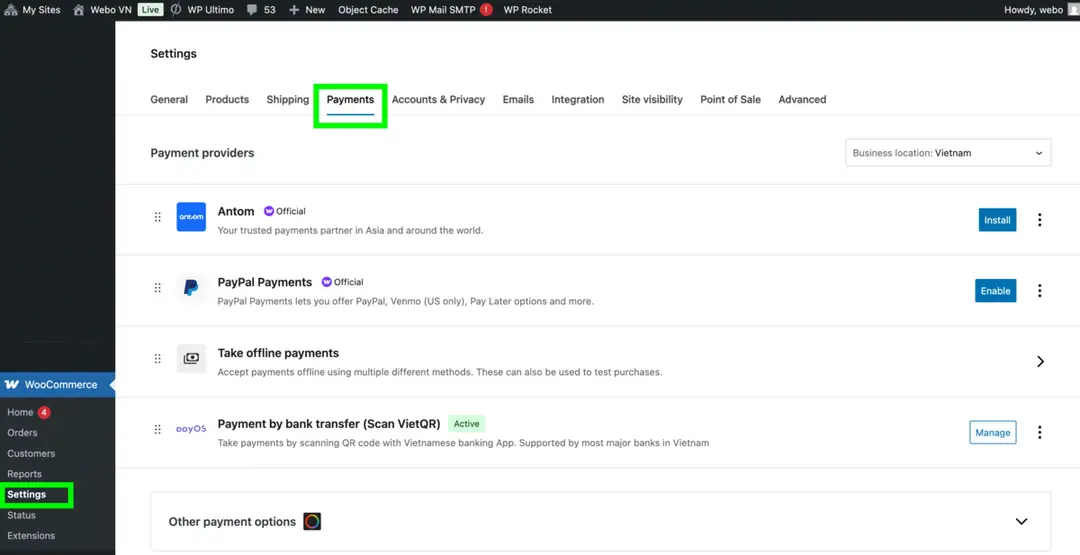The image size is (1080, 555).
Task: Go to WooCommerce Home
Action: 20,412
